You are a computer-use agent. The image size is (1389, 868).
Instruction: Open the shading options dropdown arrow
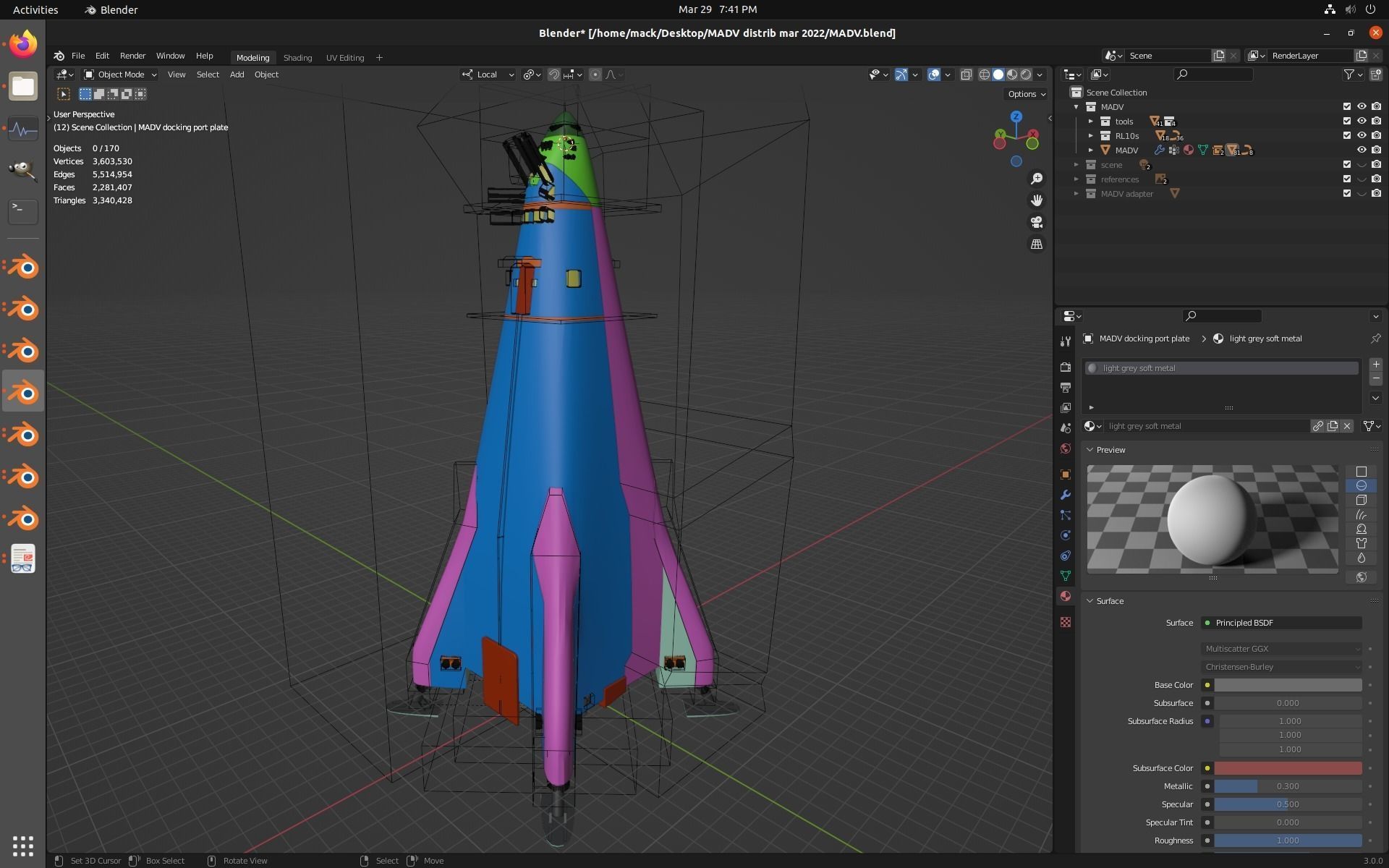(x=1040, y=75)
